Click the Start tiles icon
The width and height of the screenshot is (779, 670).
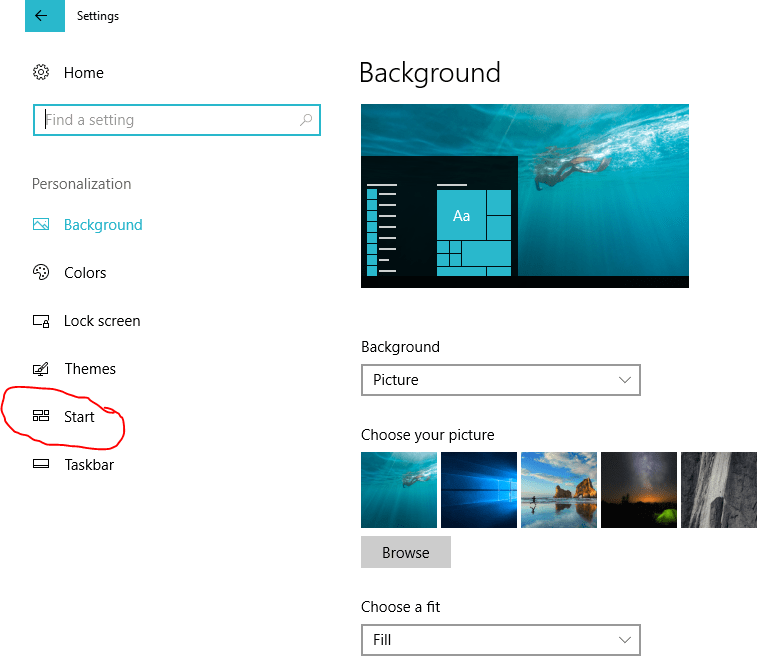pos(41,416)
